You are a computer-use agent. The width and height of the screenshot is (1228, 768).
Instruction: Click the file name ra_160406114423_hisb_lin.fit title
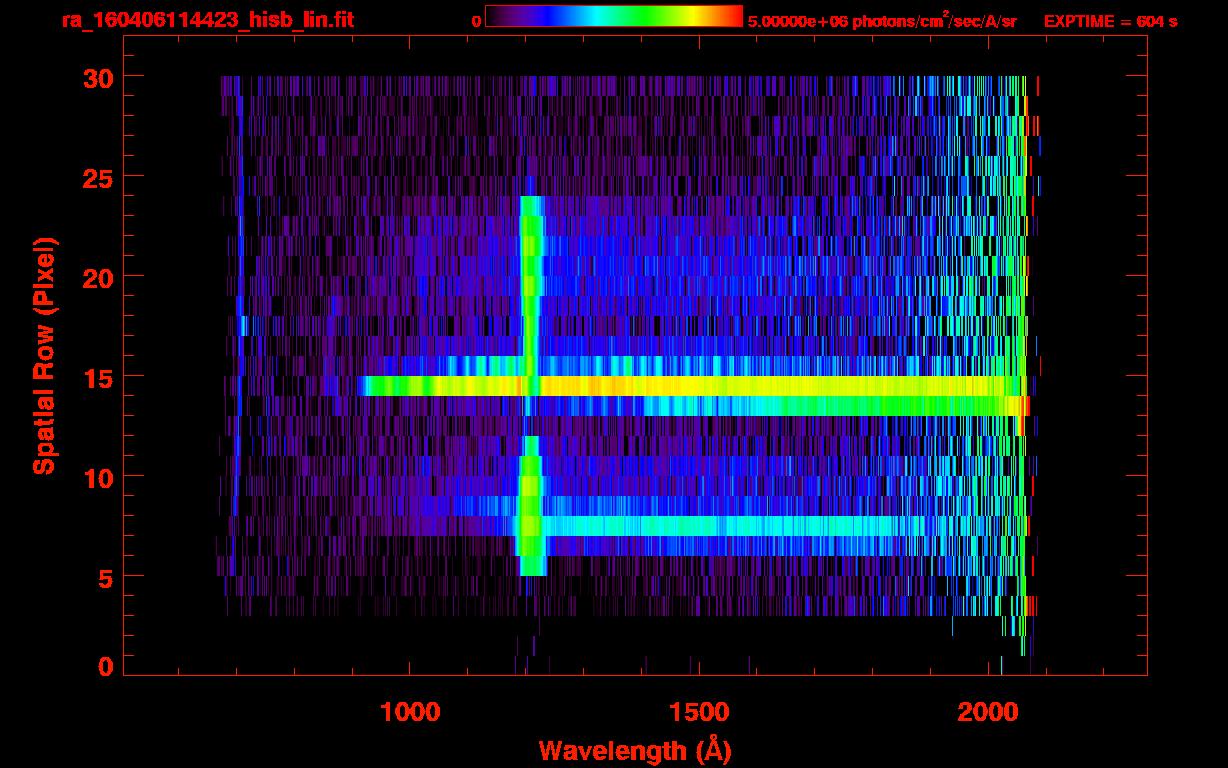point(207,20)
